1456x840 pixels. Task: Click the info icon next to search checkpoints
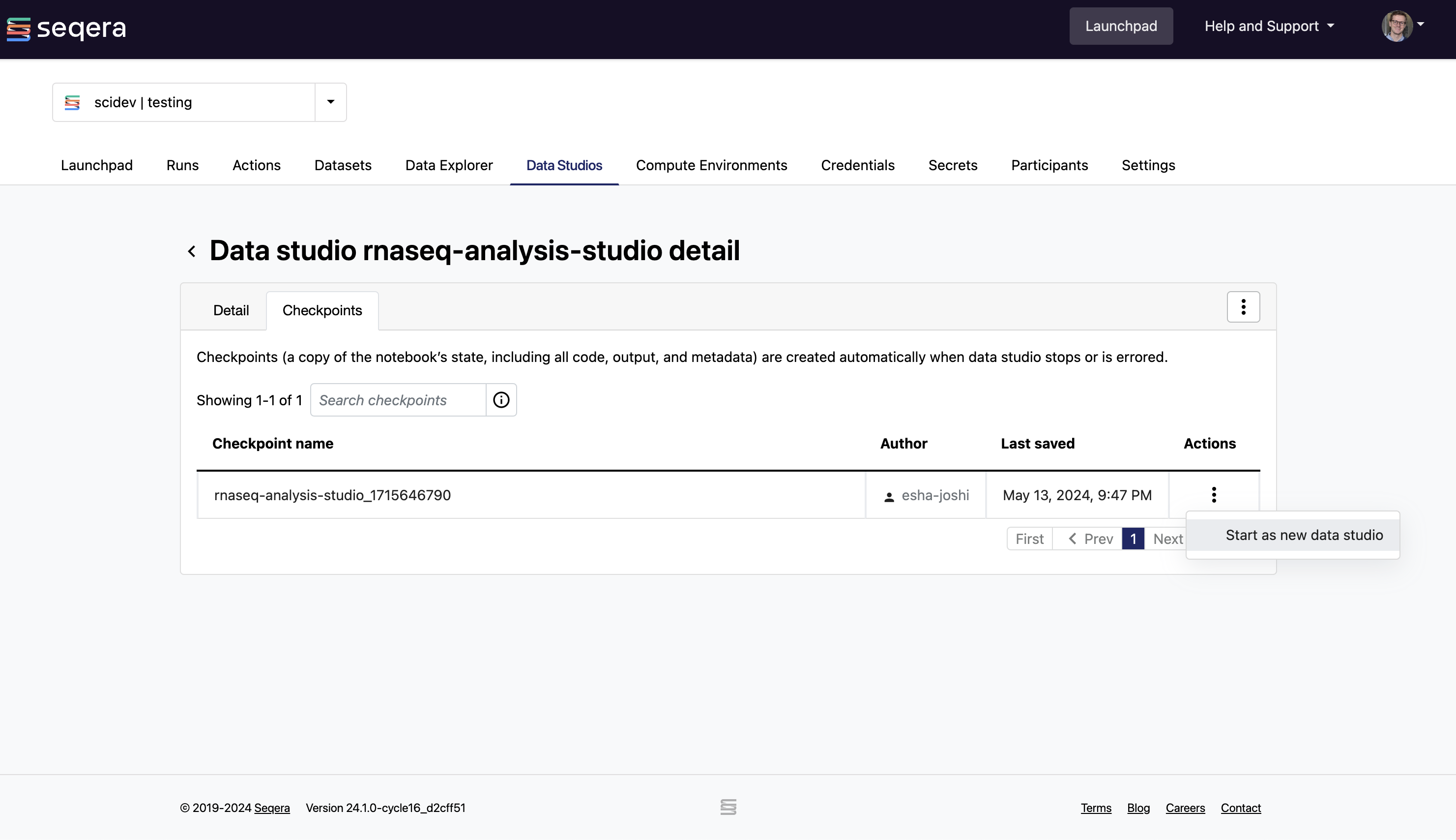(502, 399)
